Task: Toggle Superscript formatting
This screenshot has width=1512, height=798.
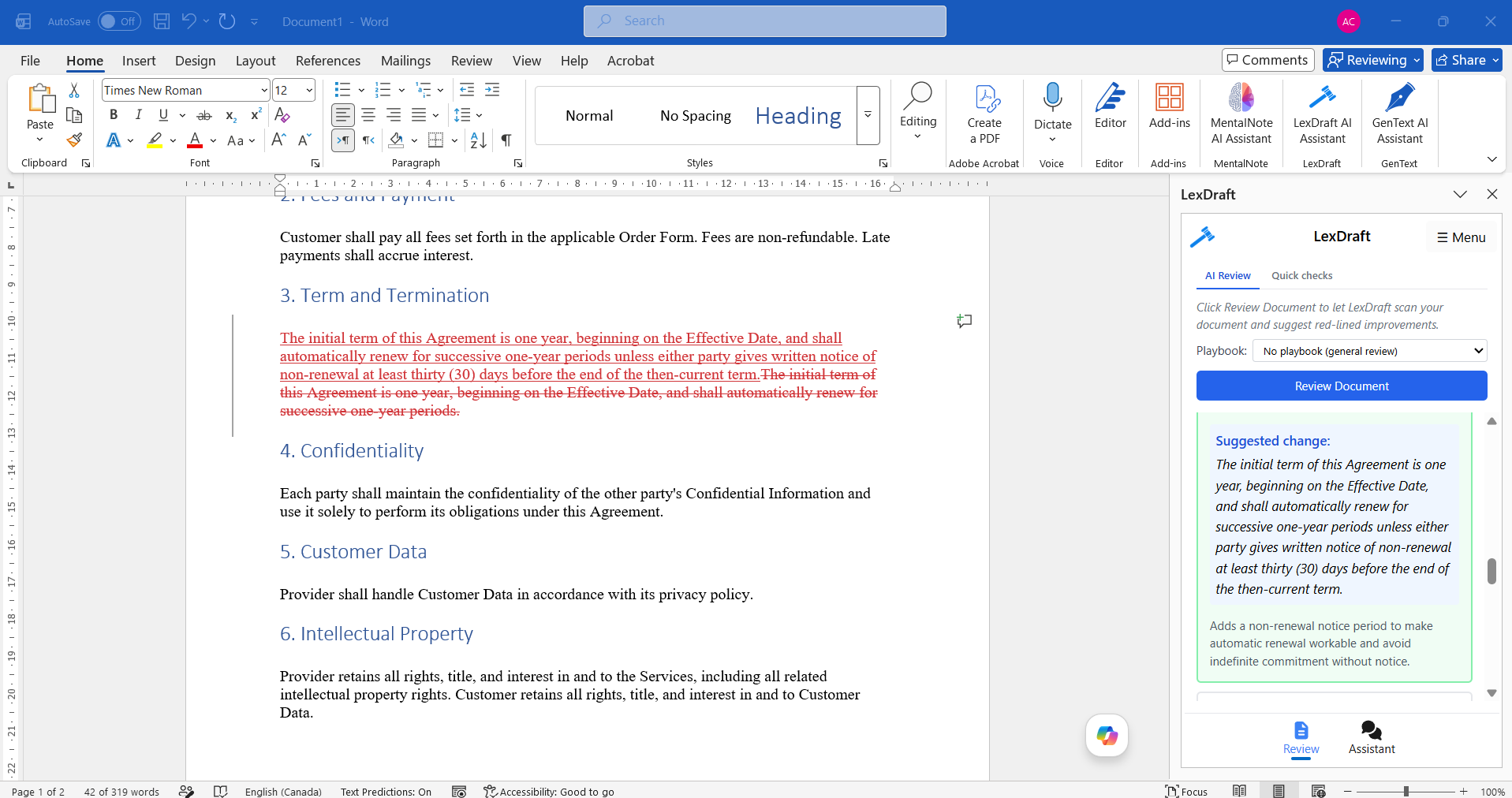Action: tap(256, 115)
